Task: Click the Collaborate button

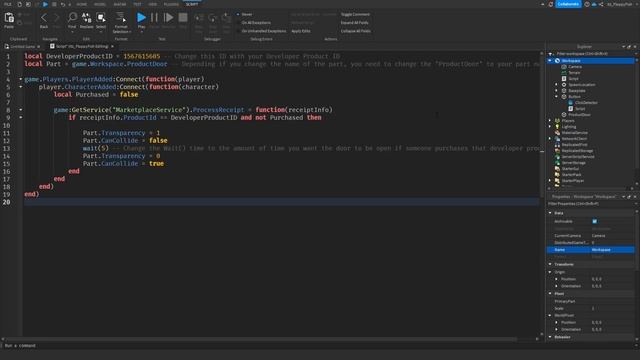Action: pyautogui.click(x=568, y=4)
